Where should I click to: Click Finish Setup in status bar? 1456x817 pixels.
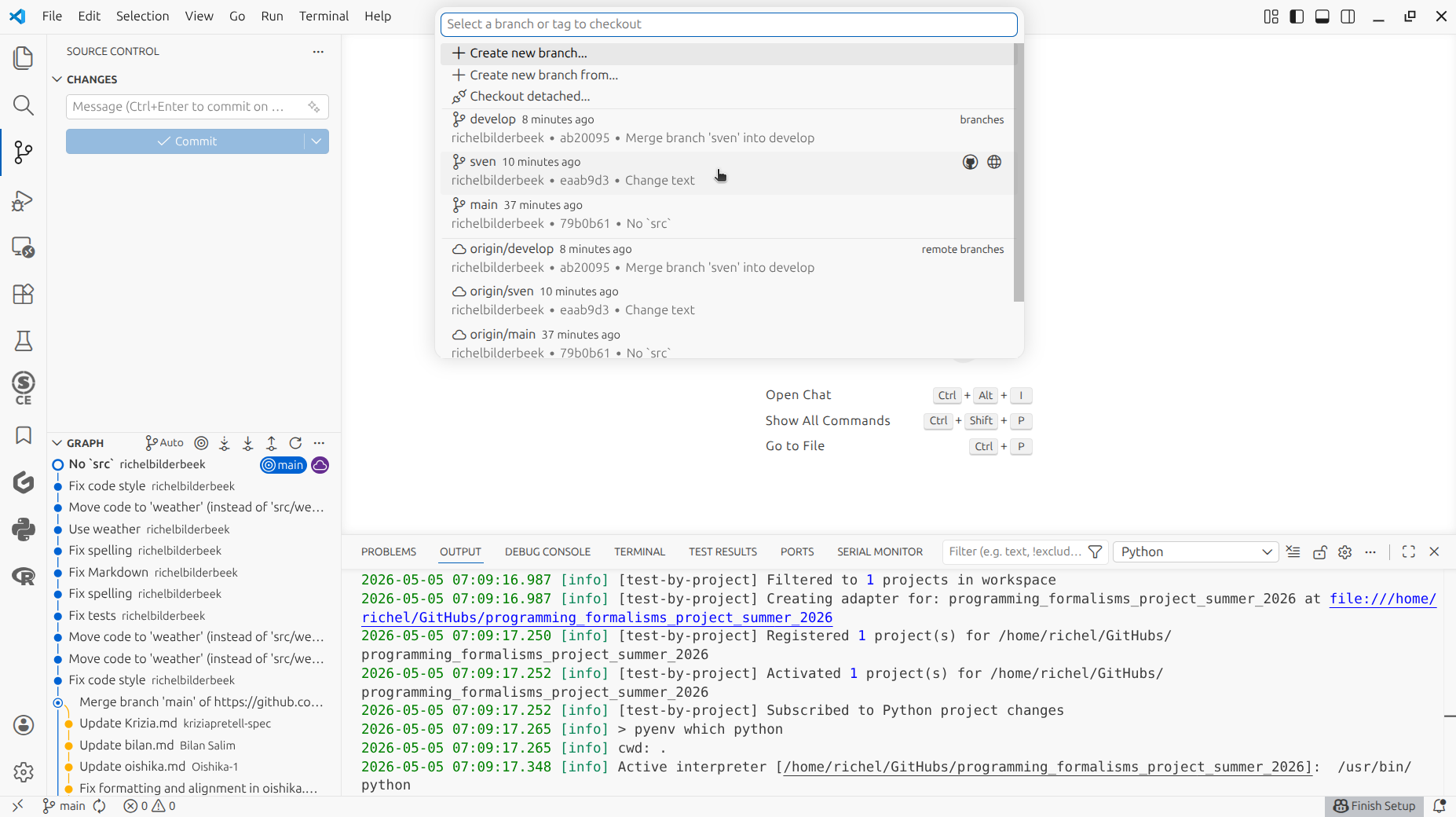click(x=1374, y=806)
